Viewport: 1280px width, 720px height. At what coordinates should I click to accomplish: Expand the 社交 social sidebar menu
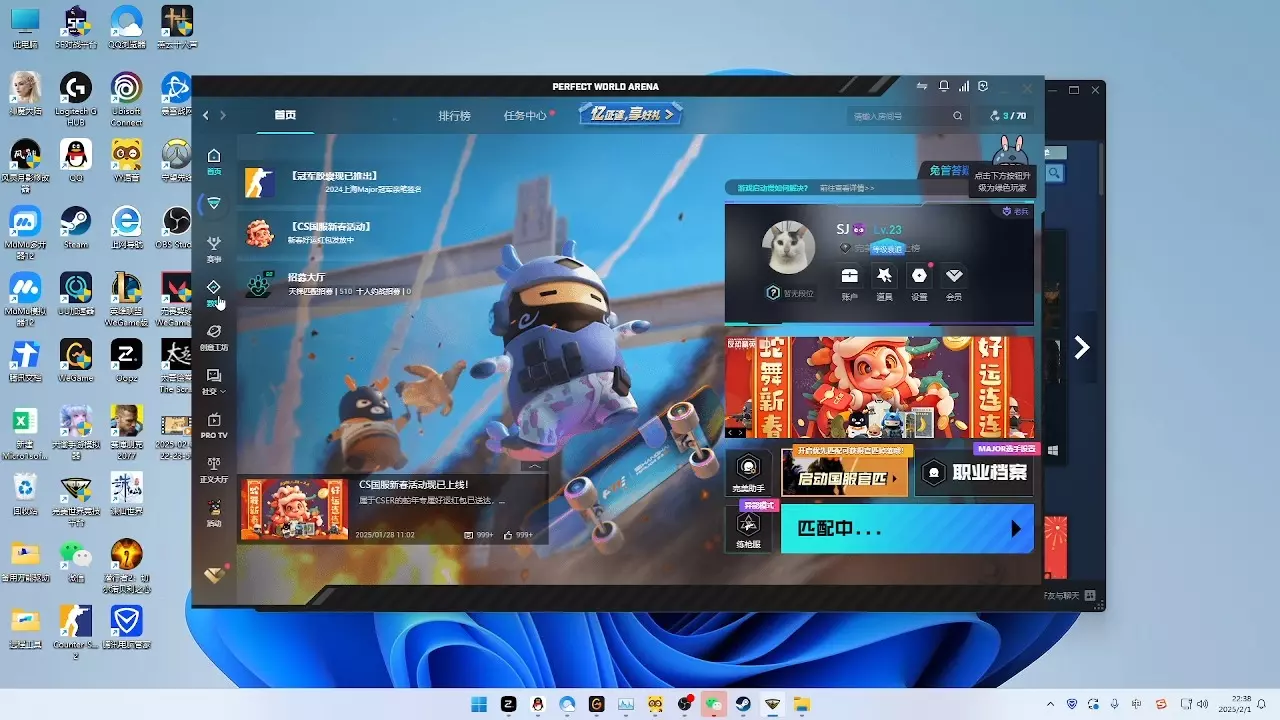(x=213, y=381)
